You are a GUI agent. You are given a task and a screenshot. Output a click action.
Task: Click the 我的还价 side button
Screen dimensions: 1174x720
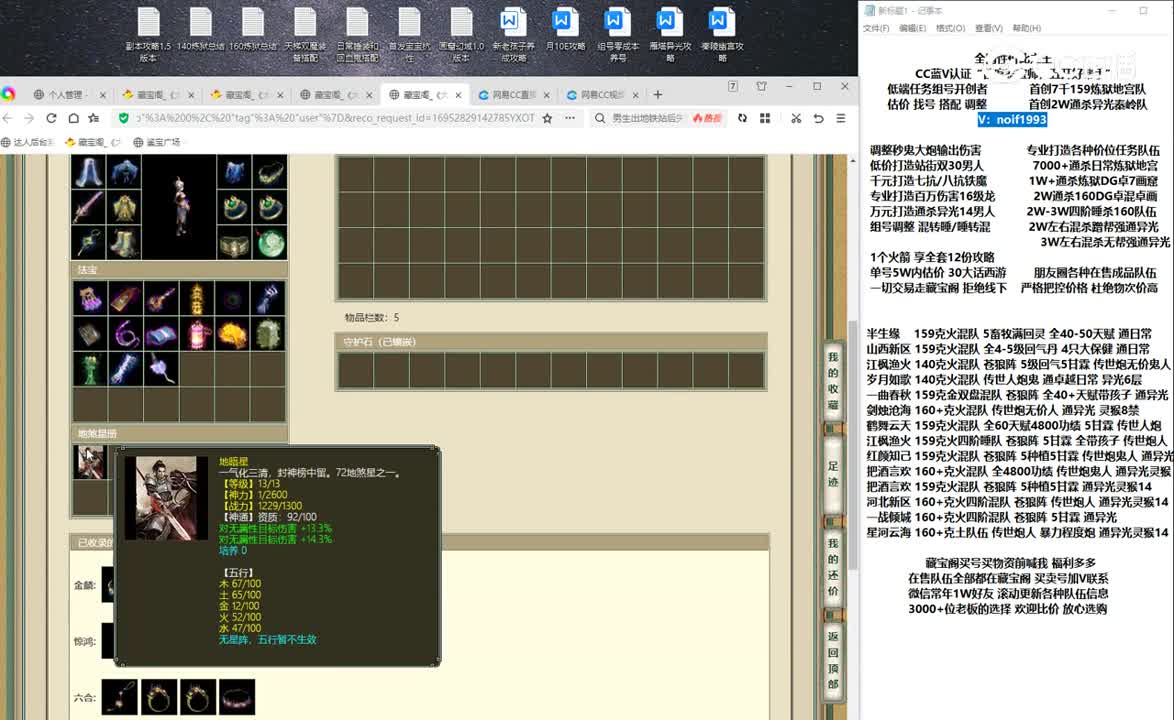click(x=833, y=567)
